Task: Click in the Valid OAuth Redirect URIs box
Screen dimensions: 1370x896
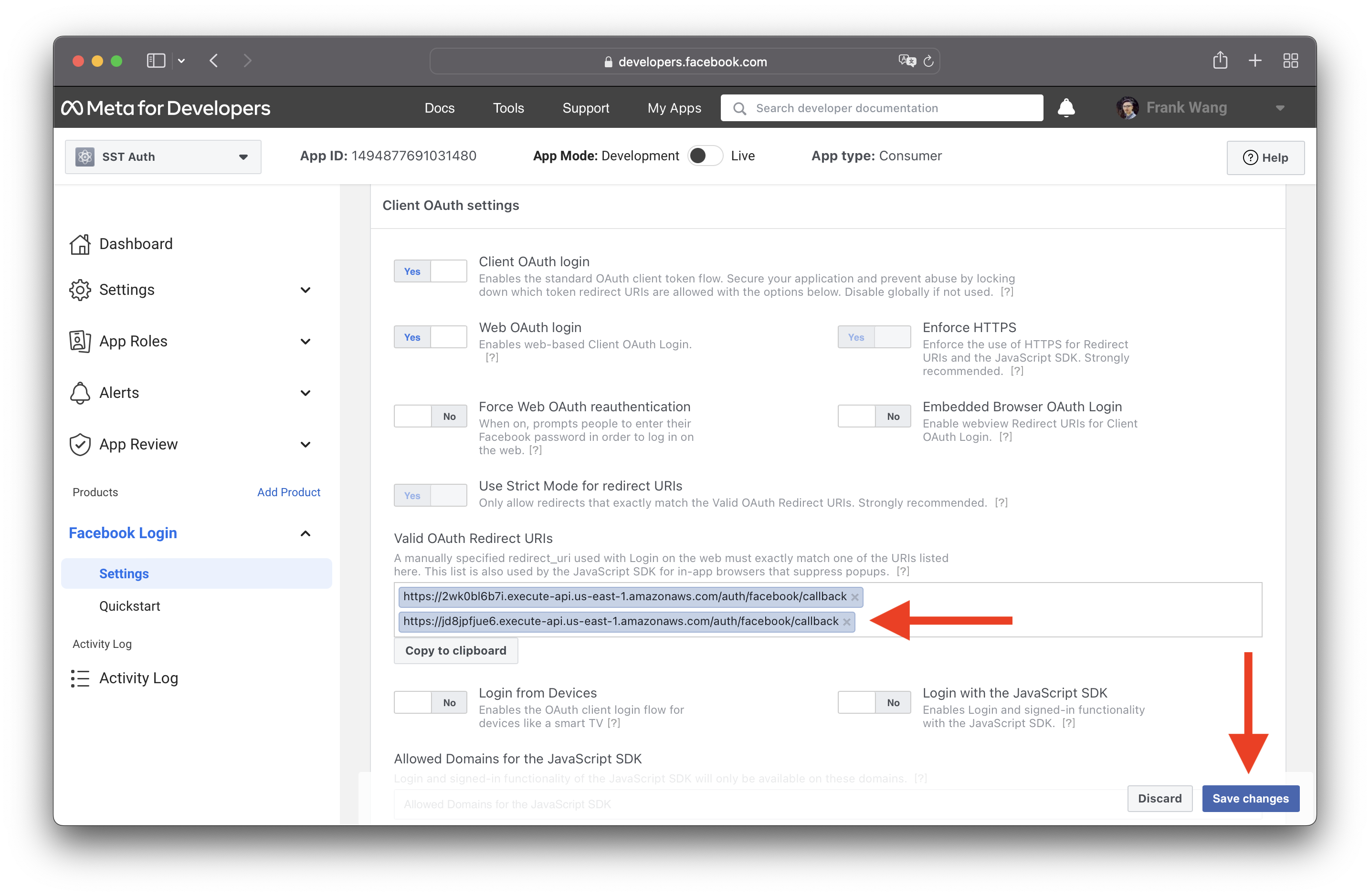Action: tap(828, 609)
